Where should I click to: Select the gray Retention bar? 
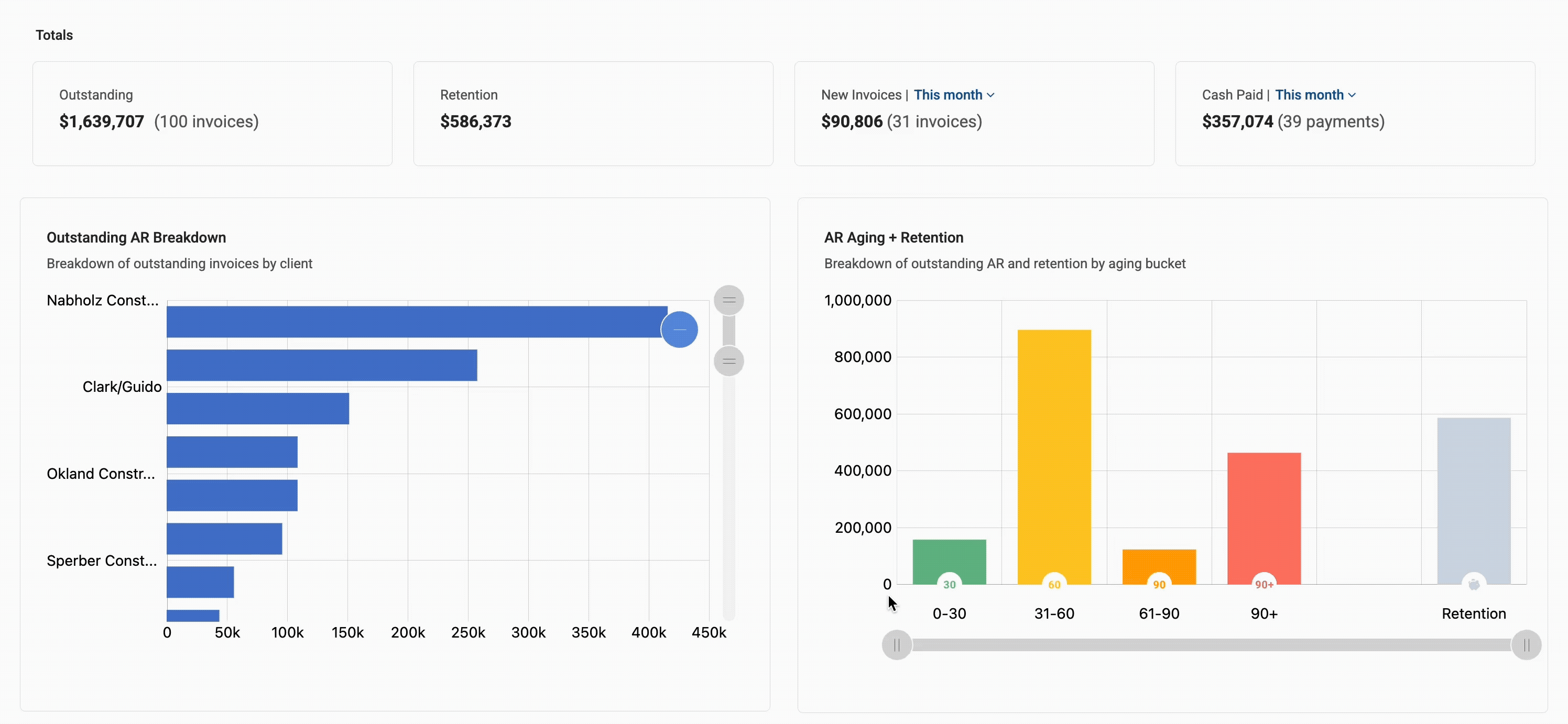[1474, 501]
